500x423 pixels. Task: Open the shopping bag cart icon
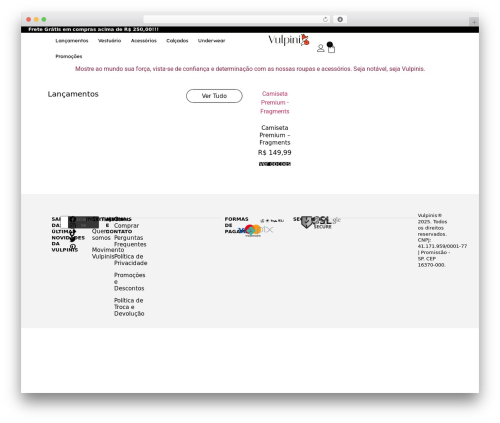331,49
